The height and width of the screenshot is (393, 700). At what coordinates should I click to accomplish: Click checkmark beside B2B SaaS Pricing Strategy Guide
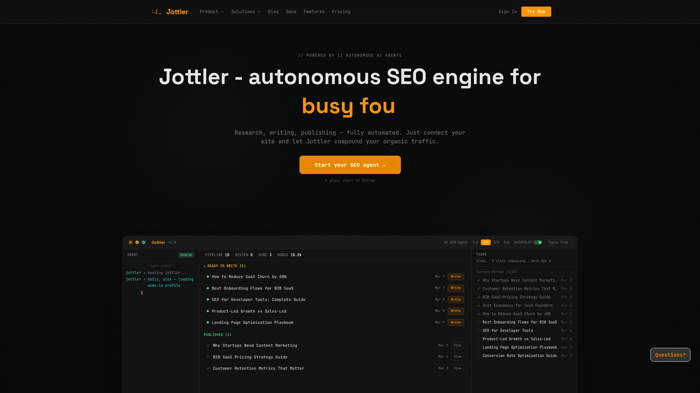point(208,357)
